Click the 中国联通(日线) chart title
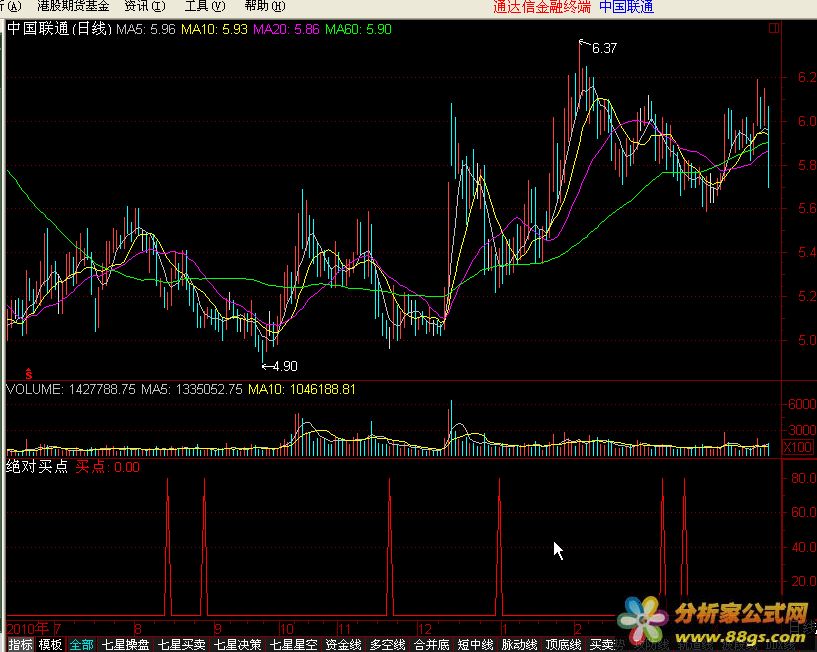Image resolution: width=817 pixels, height=652 pixels. pyautogui.click(x=59, y=29)
